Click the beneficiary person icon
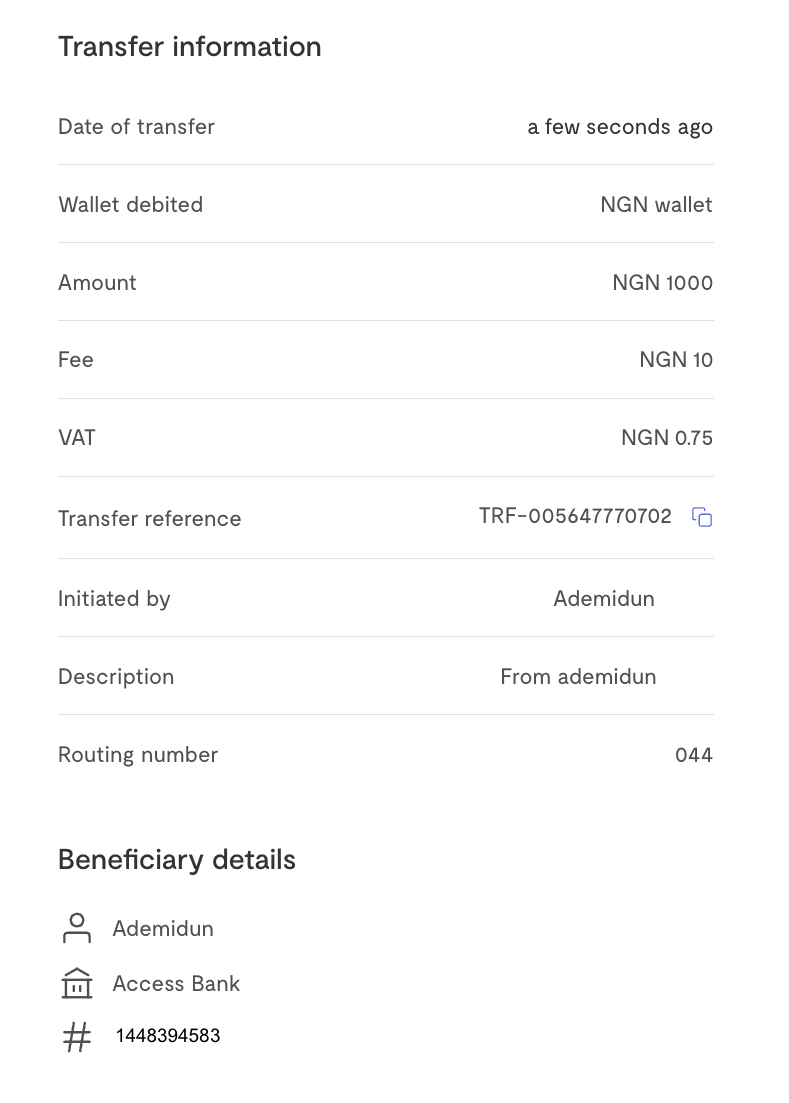789x1103 pixels. coord(77,928)
